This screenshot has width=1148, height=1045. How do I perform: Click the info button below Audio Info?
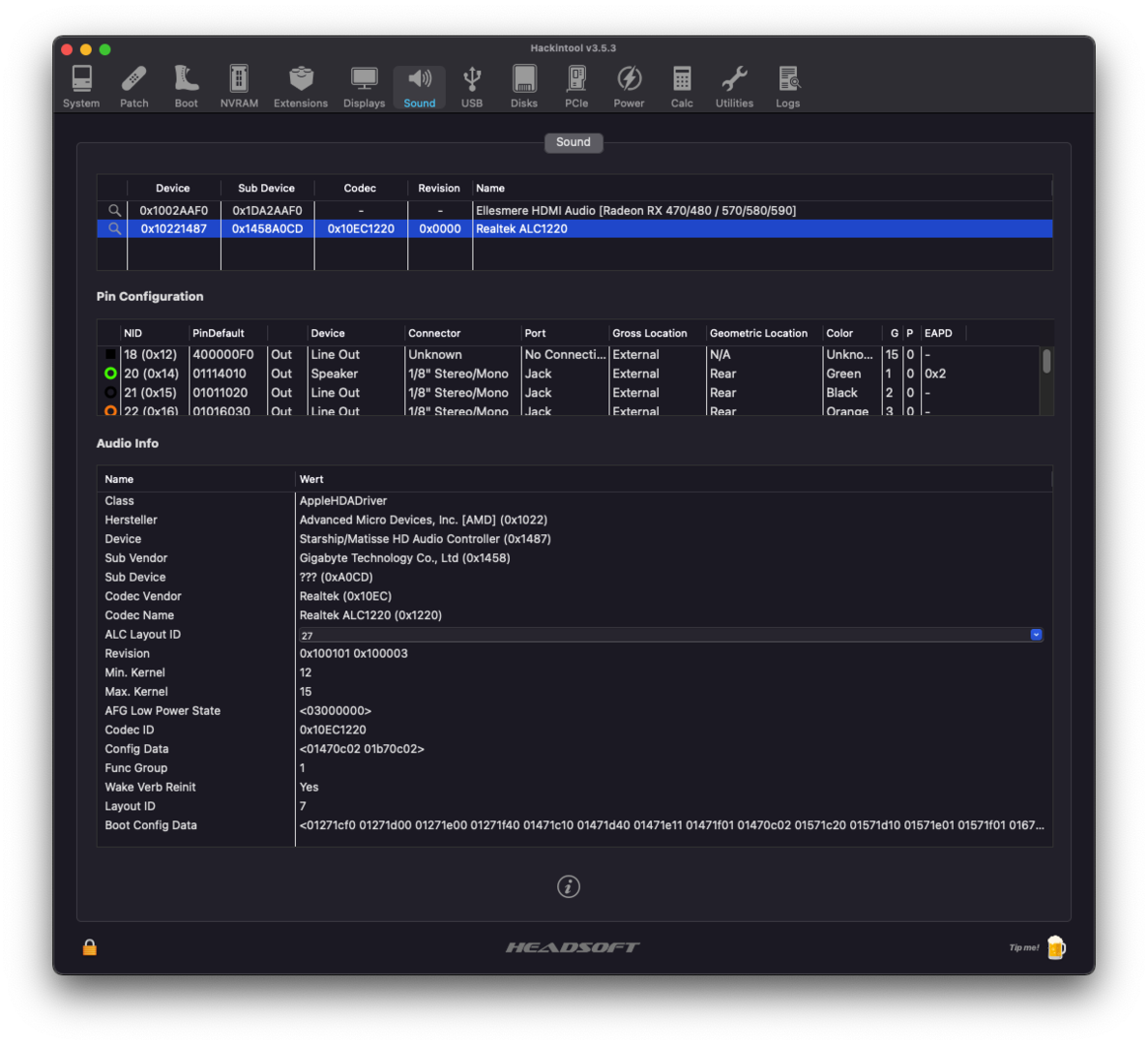click(x=569, y=886)
